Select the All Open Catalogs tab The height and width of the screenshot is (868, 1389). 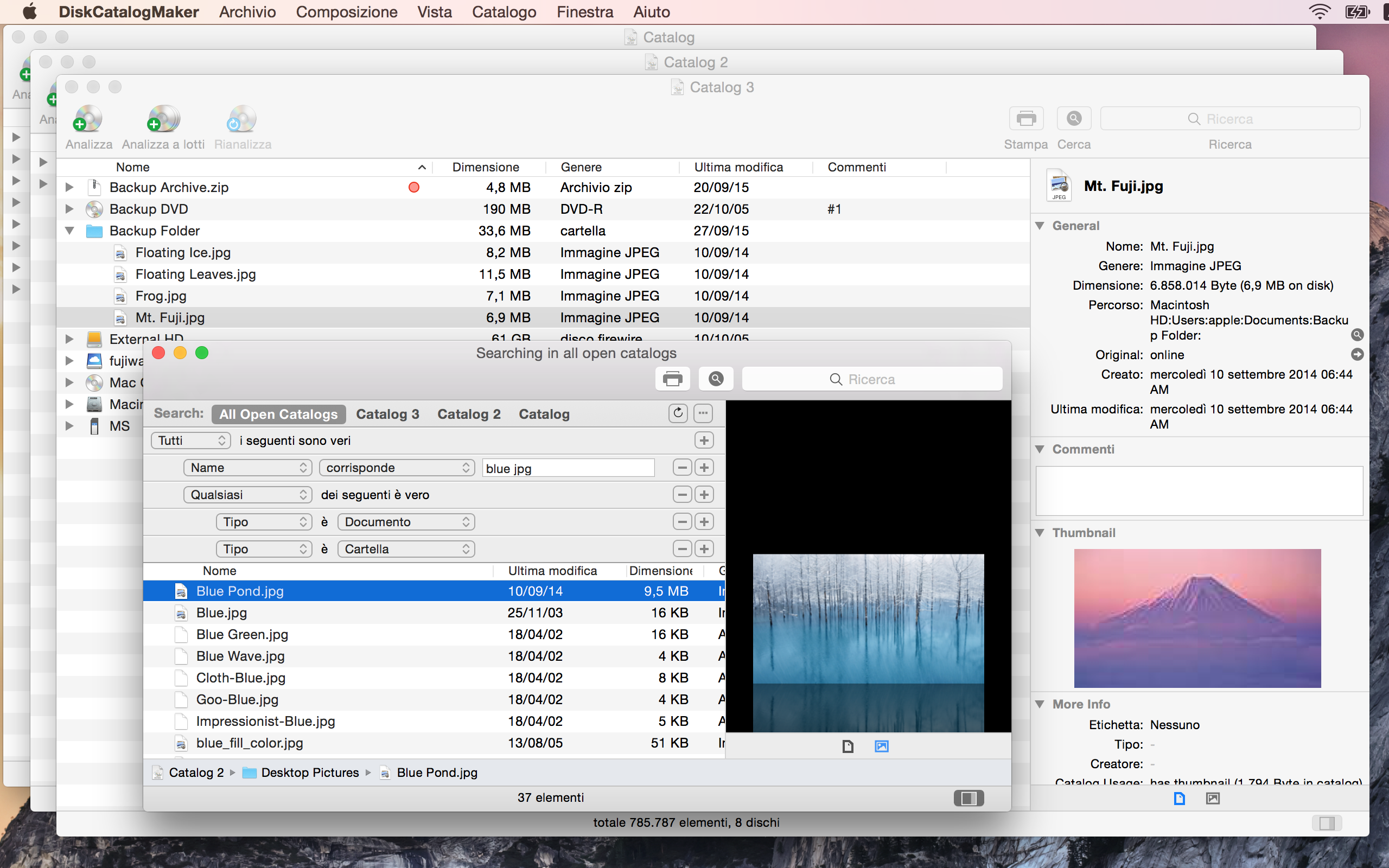pos(277,413)
